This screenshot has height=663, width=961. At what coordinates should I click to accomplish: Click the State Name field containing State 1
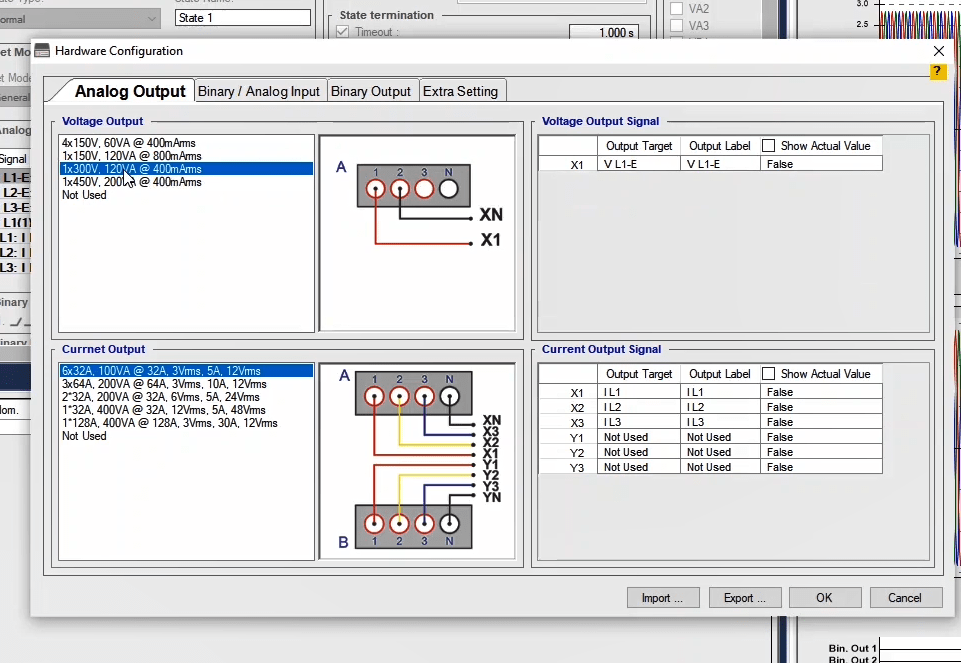click(x=243, y=18)
